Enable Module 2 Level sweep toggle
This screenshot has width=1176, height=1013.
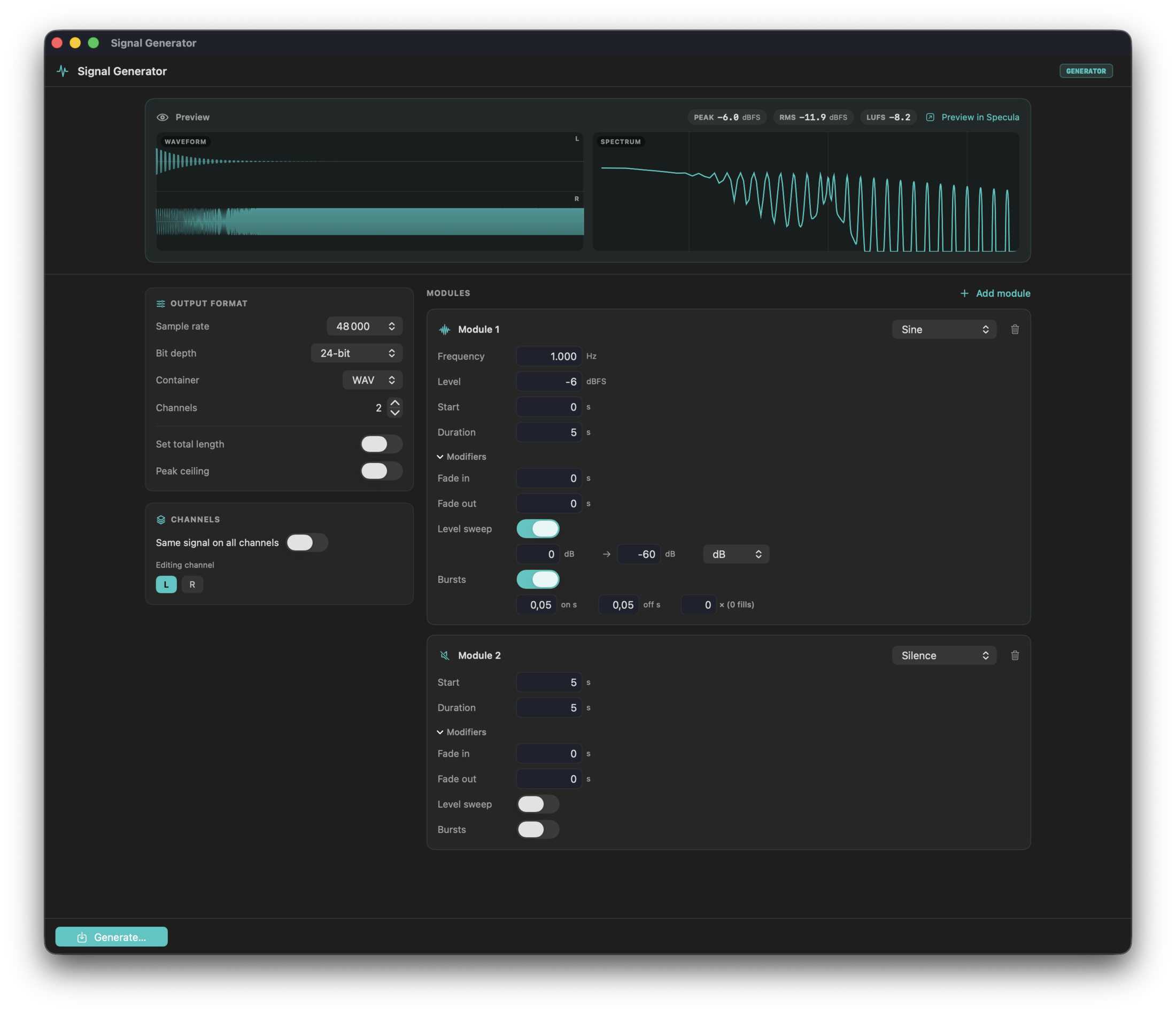pyautogui.click(x=538, y=804)
